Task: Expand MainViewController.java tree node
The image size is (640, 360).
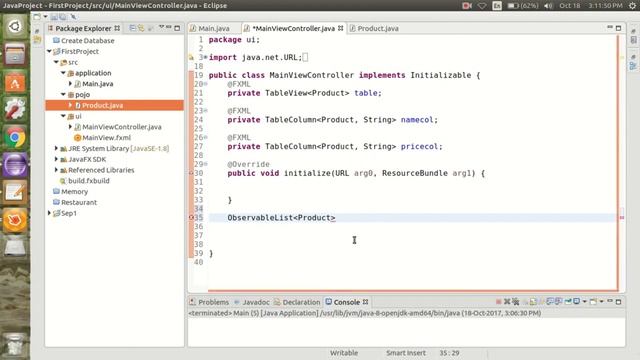Action: 70,127
